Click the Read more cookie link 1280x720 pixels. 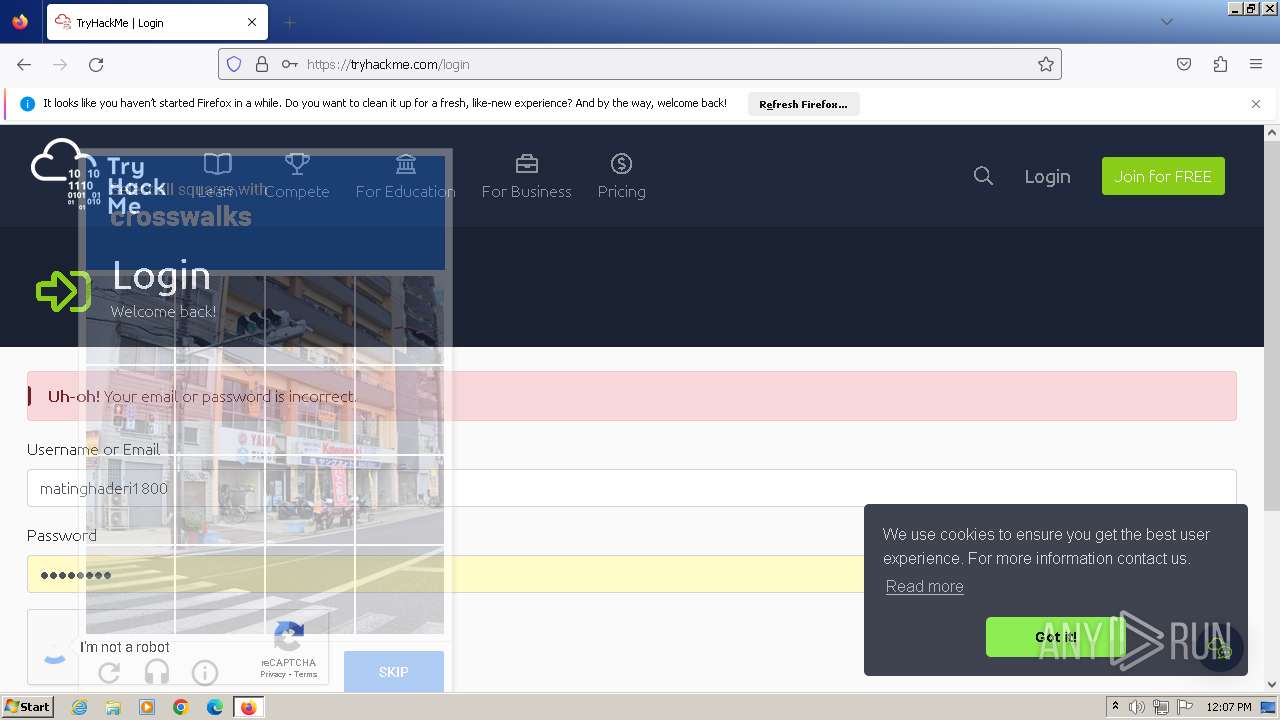925,587
